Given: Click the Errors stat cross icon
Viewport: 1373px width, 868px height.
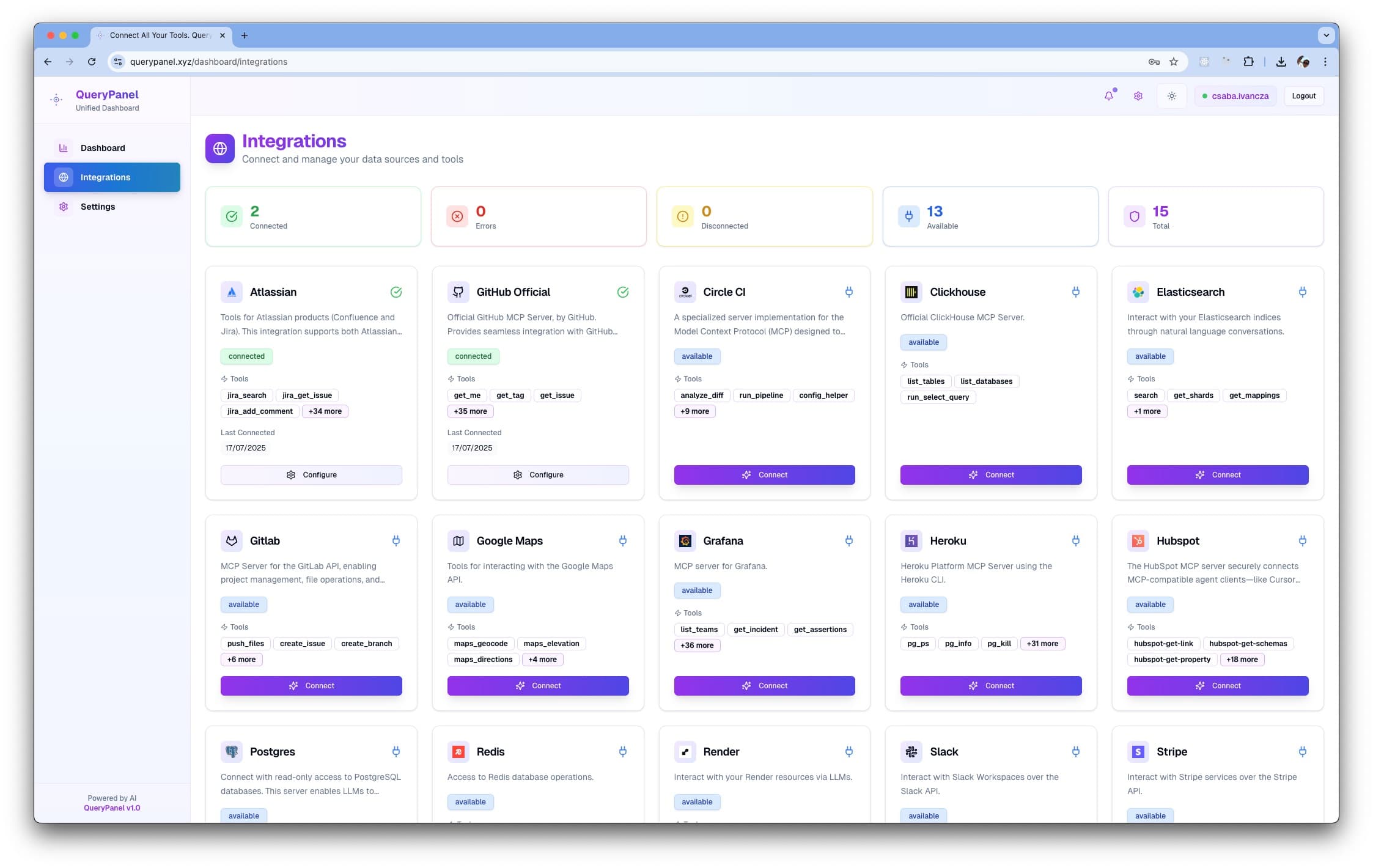Looking at the screenshot, I should pyautogui.click(x=457, y=216).
